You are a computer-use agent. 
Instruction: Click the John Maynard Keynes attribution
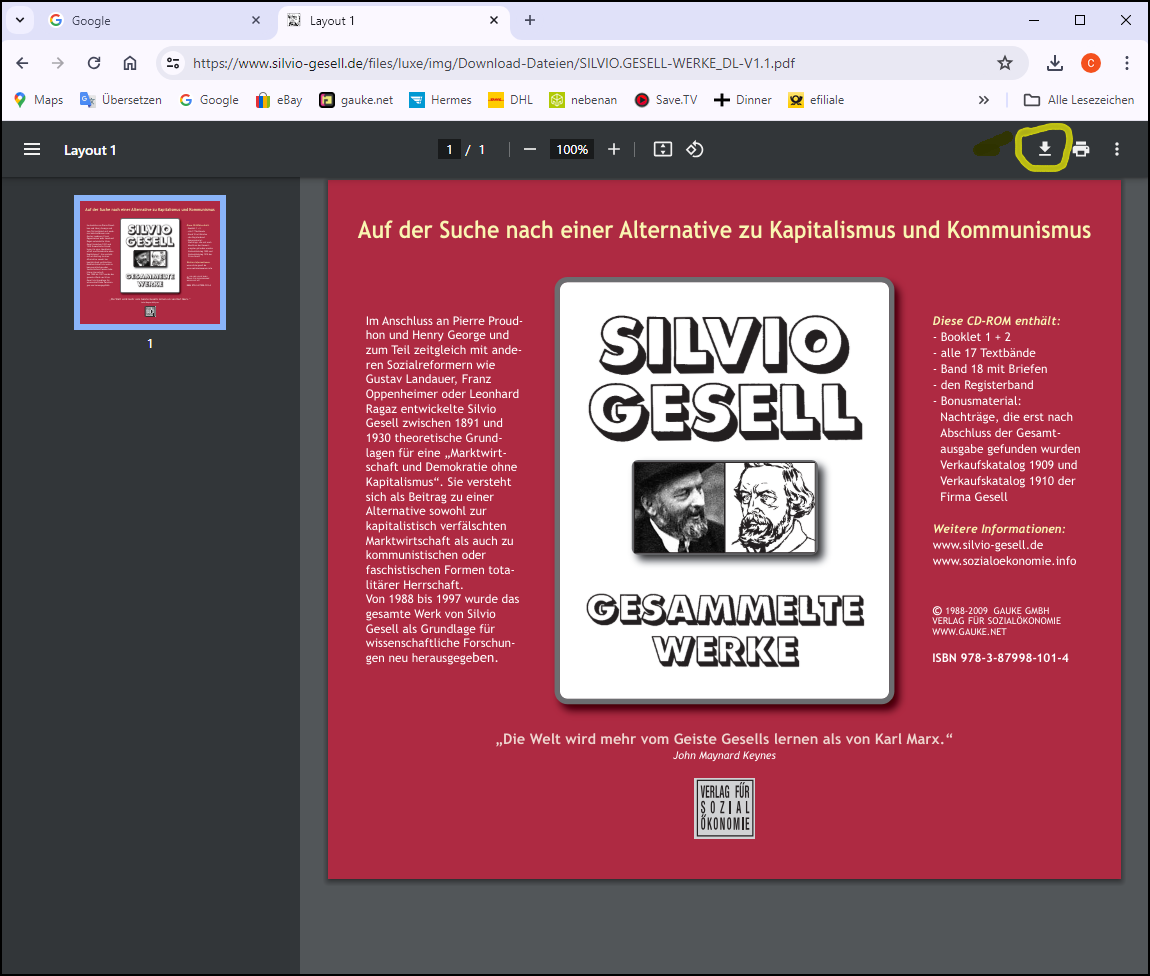(725, 755)
